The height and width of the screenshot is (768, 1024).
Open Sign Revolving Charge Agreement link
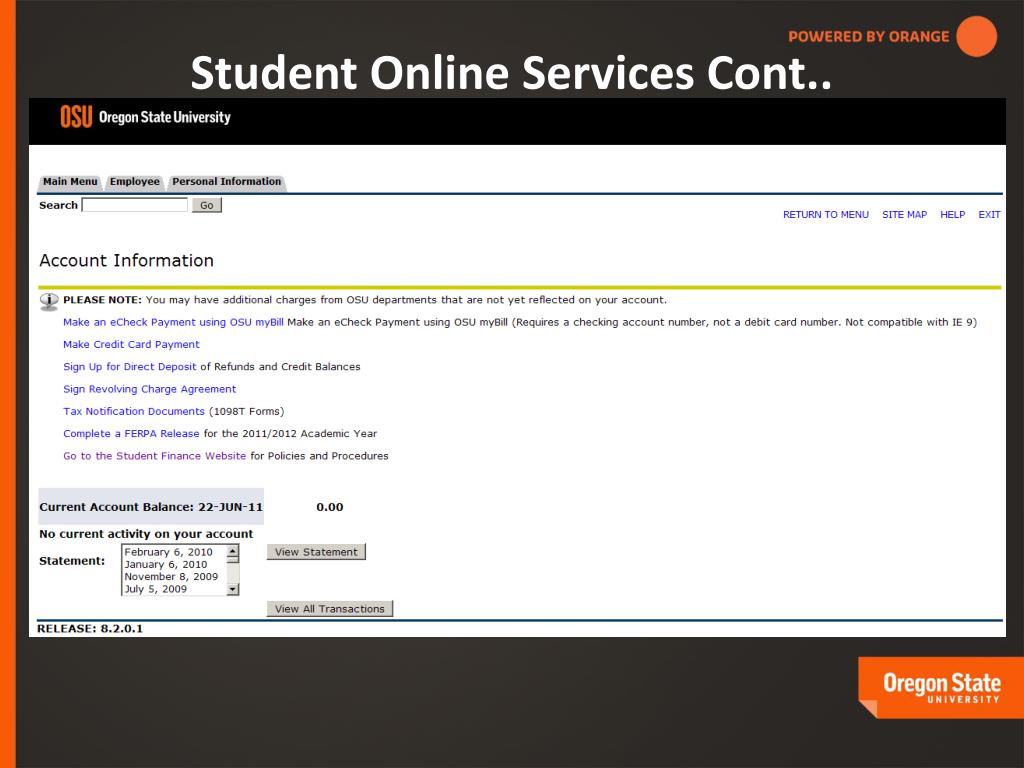tap(150, 389)
